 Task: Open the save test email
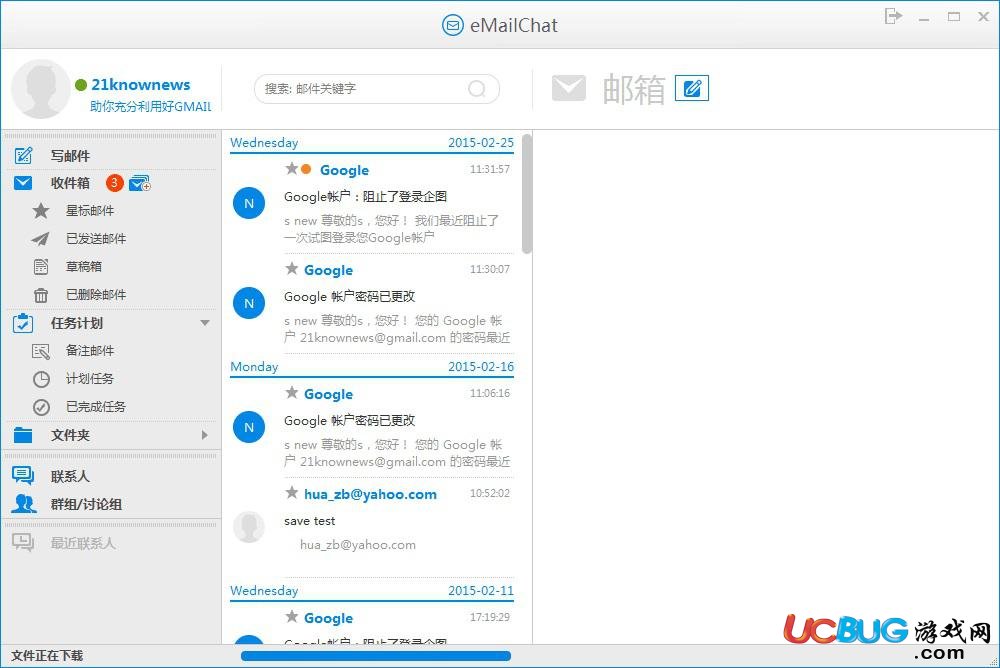pyautogui.click(x=309, y=521)
